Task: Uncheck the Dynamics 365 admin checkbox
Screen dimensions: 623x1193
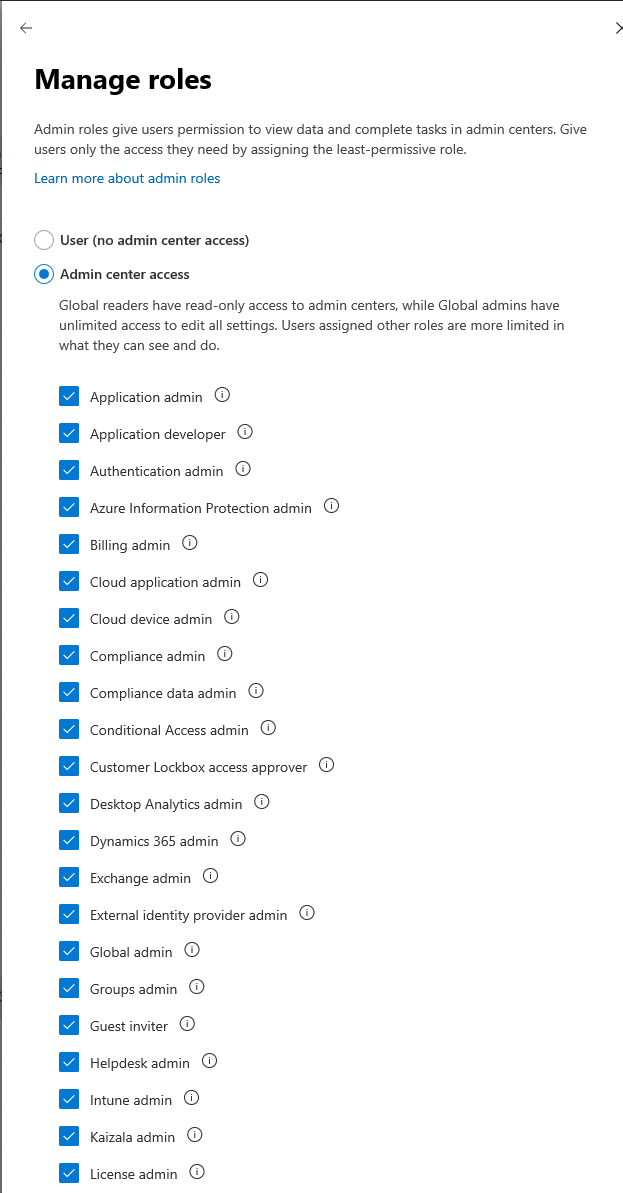Action: [x=69, y=840]
